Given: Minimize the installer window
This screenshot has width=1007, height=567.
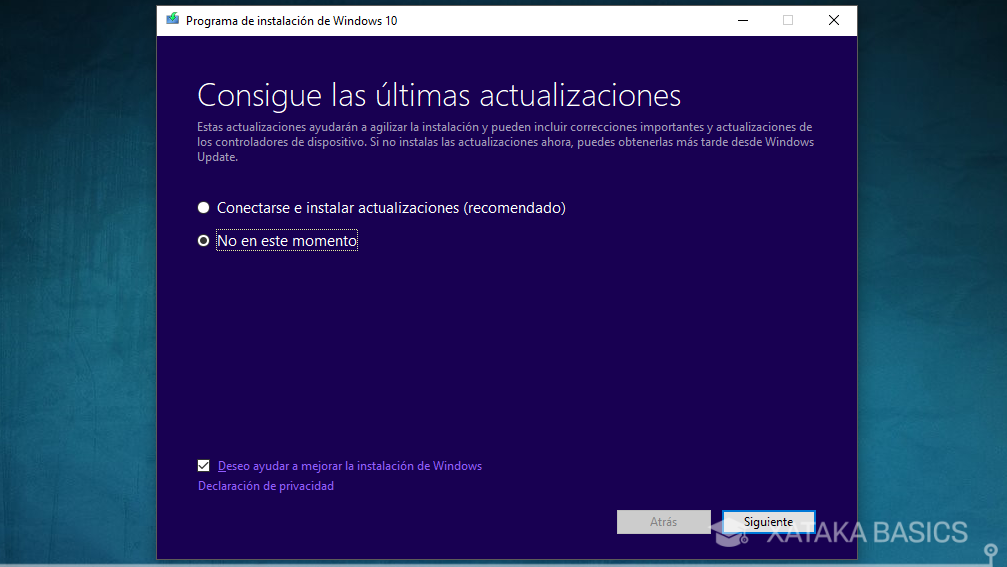Looking at the screenshot, I should [x=743, y=21].
